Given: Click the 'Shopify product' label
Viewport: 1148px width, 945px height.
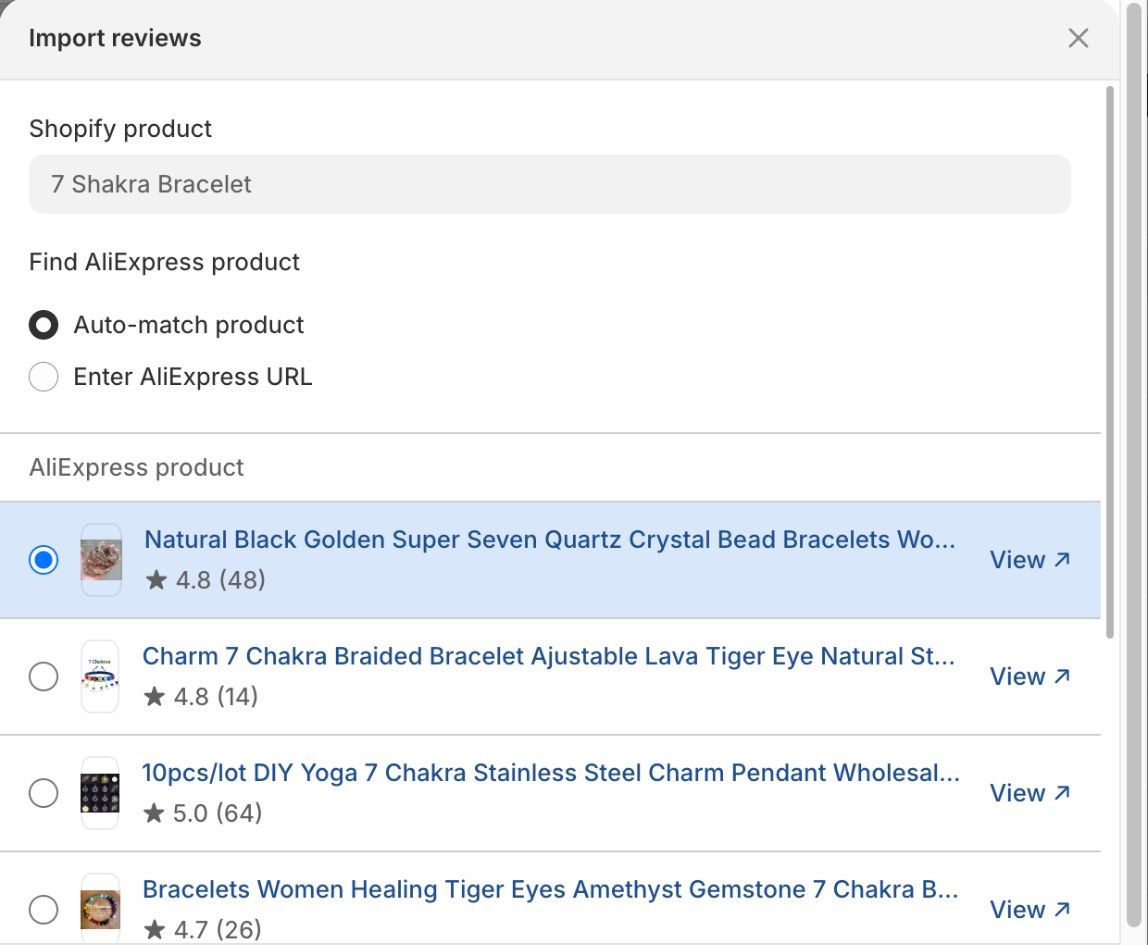Looking at the screenshot, I should (x=120, y=129).
